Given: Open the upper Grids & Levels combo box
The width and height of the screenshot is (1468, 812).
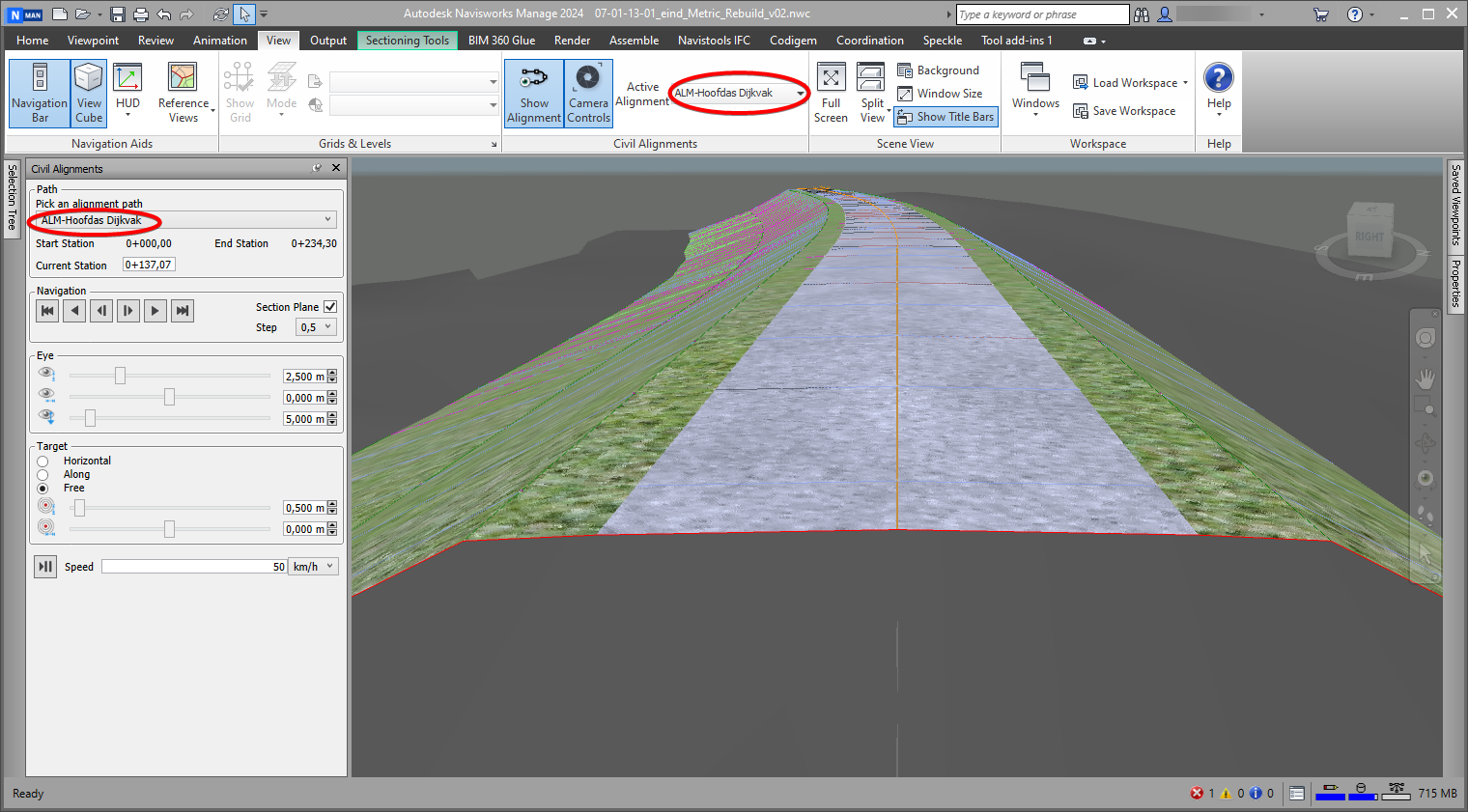Looking at the screenshot, I should pos(414,82).
